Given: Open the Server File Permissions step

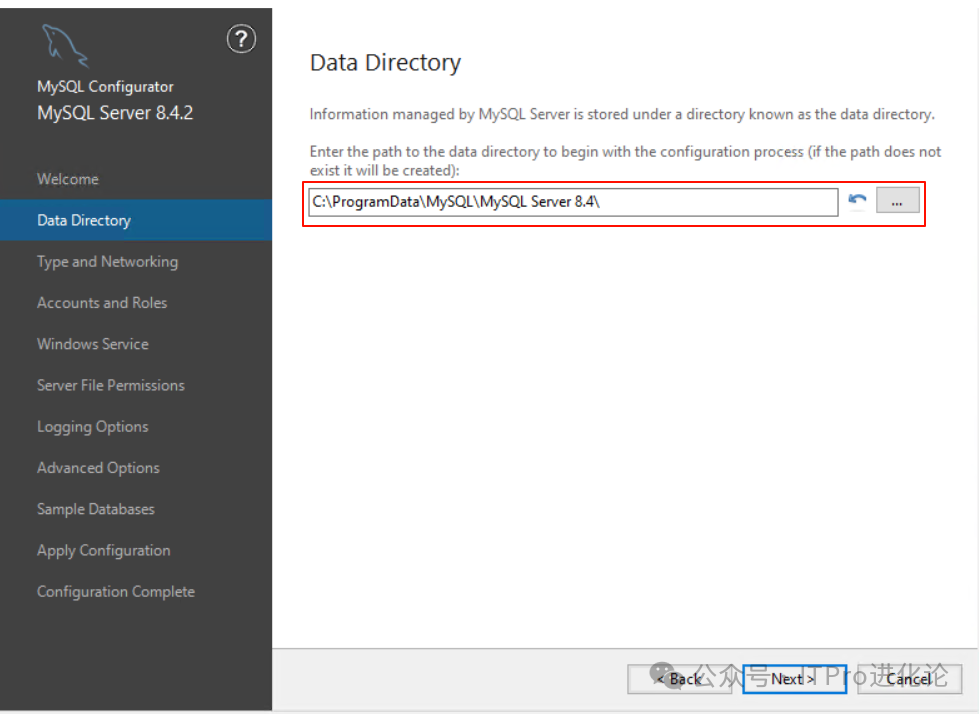Looking at the screenshot, I should [x=111, y=385].
